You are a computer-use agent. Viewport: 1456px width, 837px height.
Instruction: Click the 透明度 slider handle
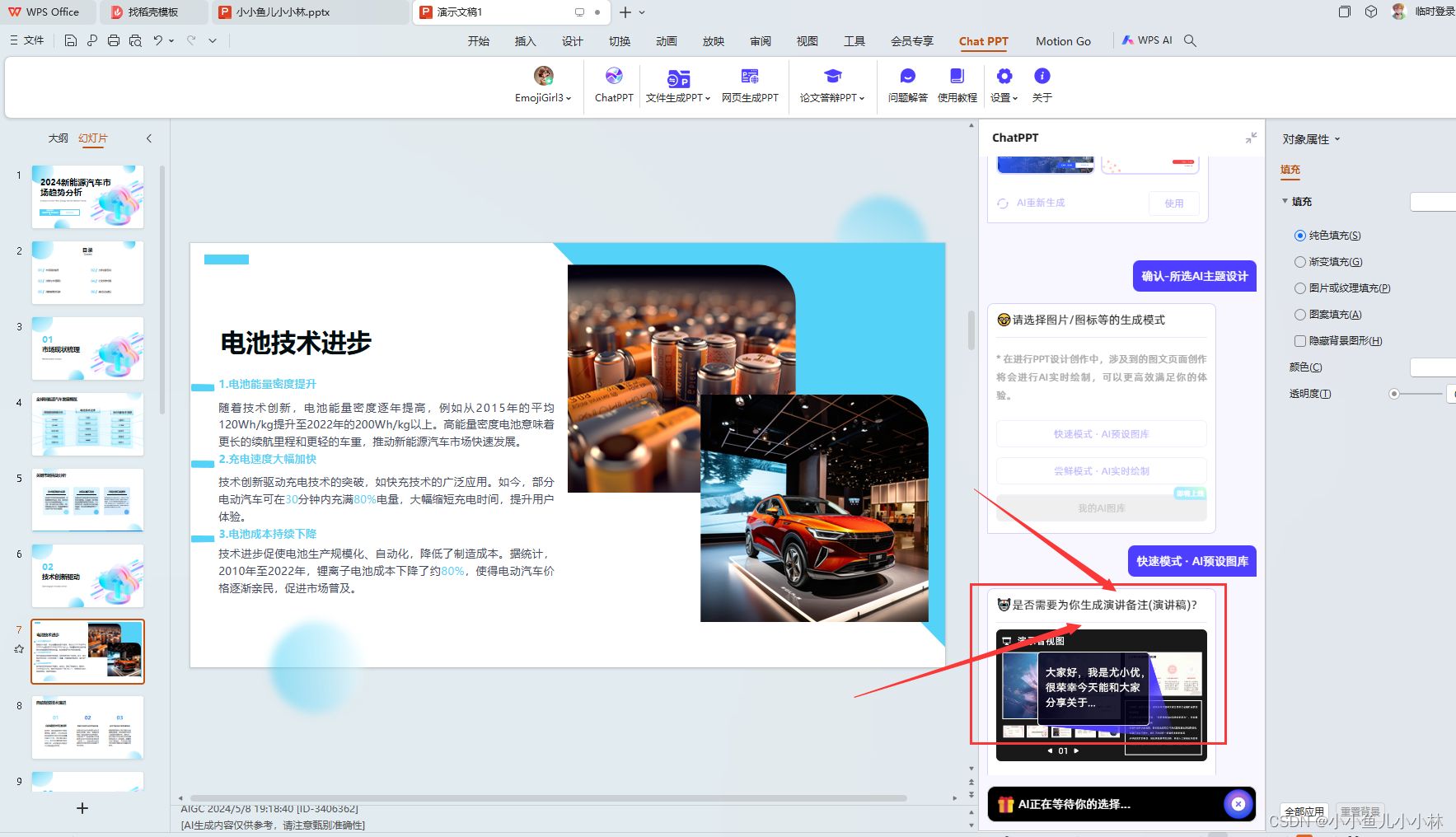coord(1394,394)
